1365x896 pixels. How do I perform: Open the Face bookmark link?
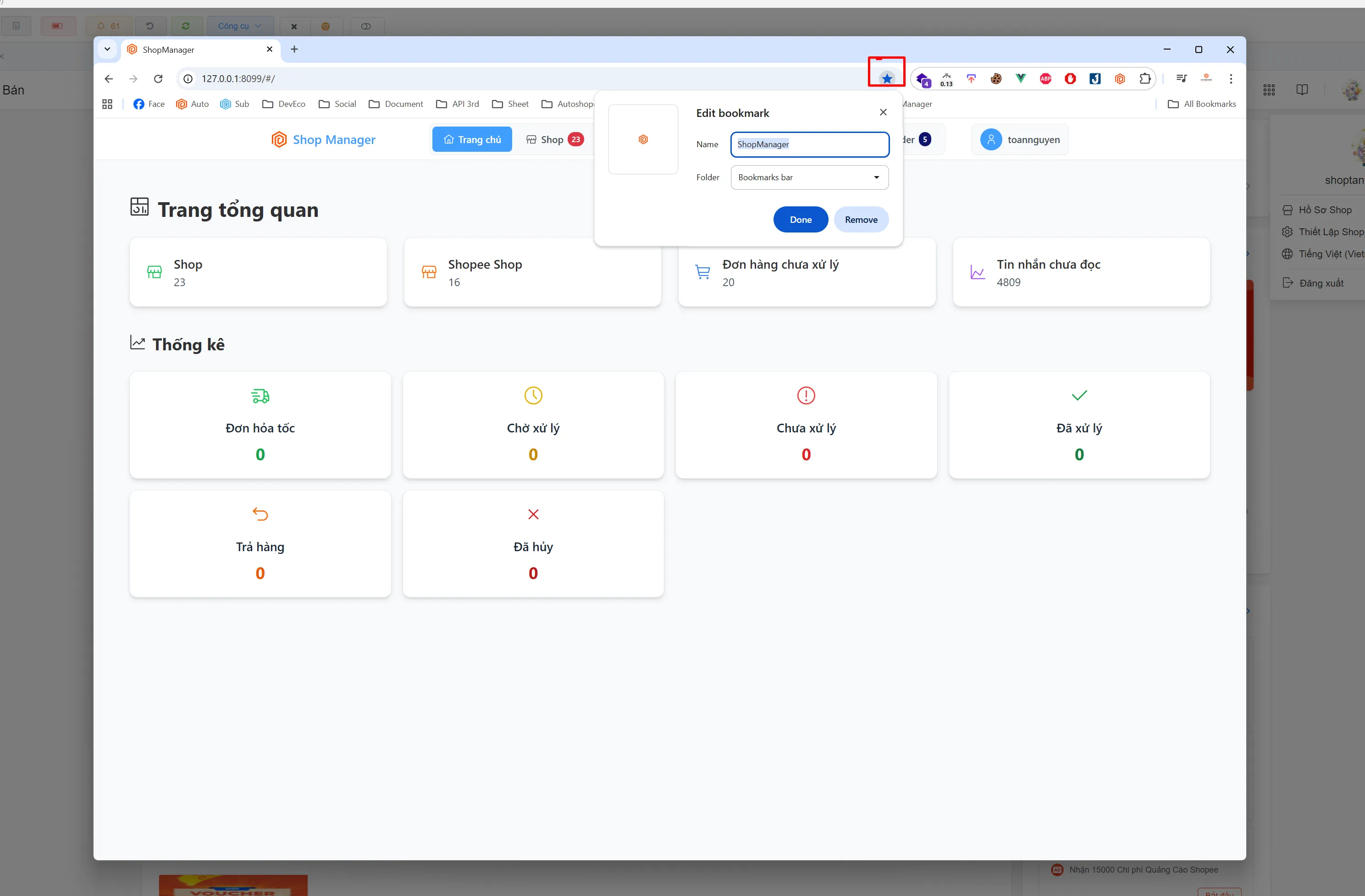(x=149, y=104)
